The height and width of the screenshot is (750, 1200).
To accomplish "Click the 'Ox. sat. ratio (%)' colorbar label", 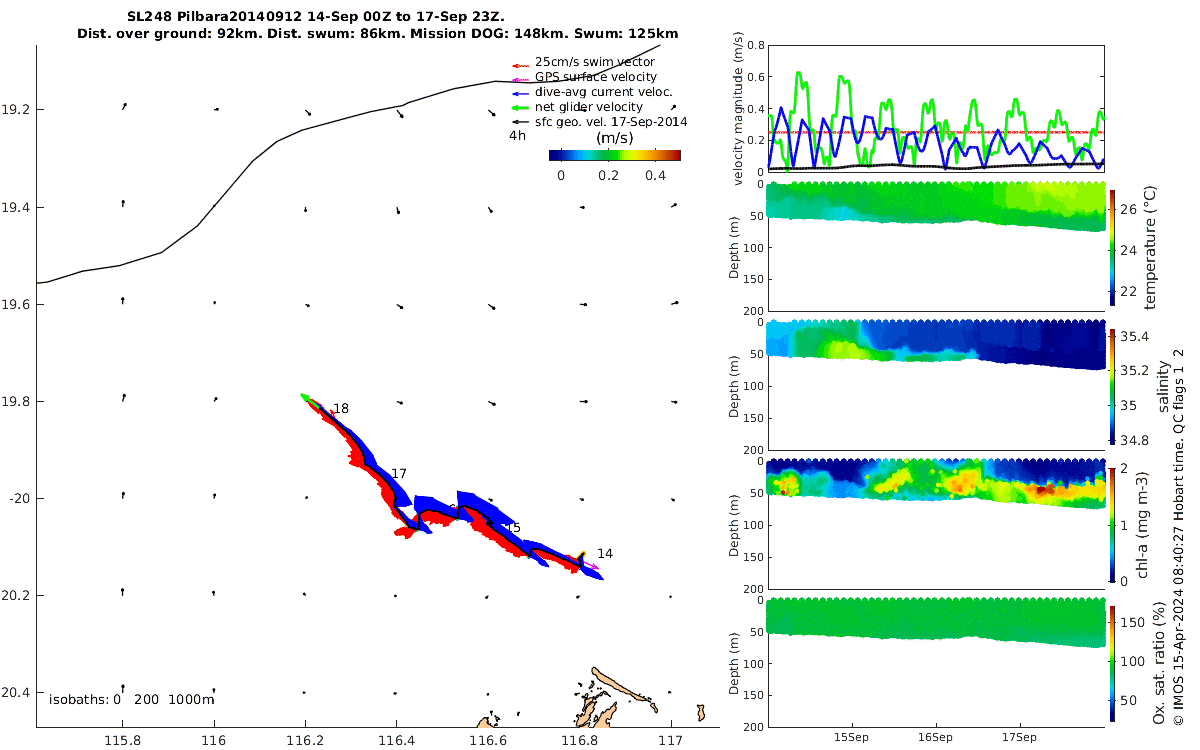I will coord(1158,662).
